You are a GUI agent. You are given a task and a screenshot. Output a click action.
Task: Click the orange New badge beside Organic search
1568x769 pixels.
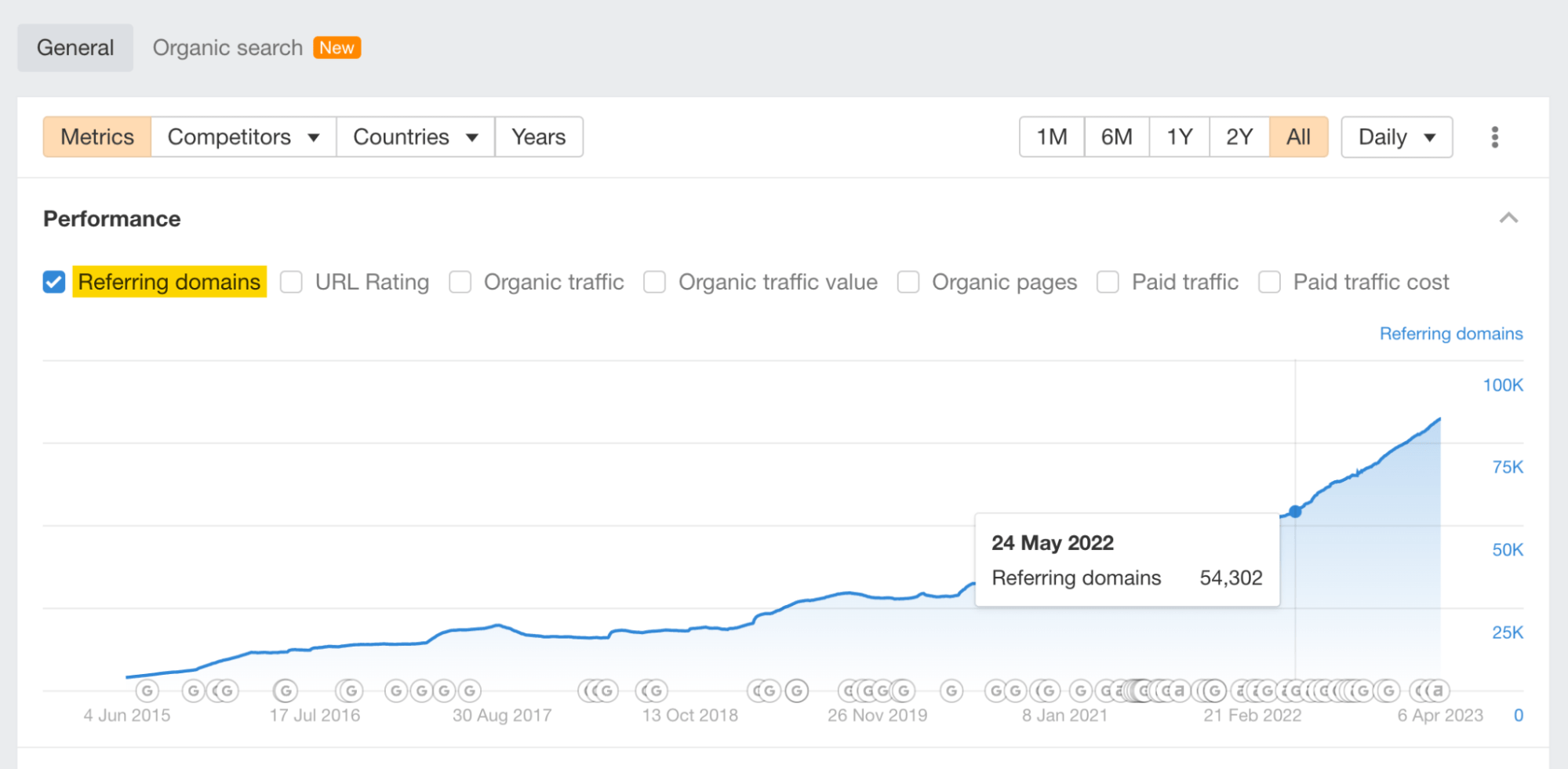coord(336,47)
